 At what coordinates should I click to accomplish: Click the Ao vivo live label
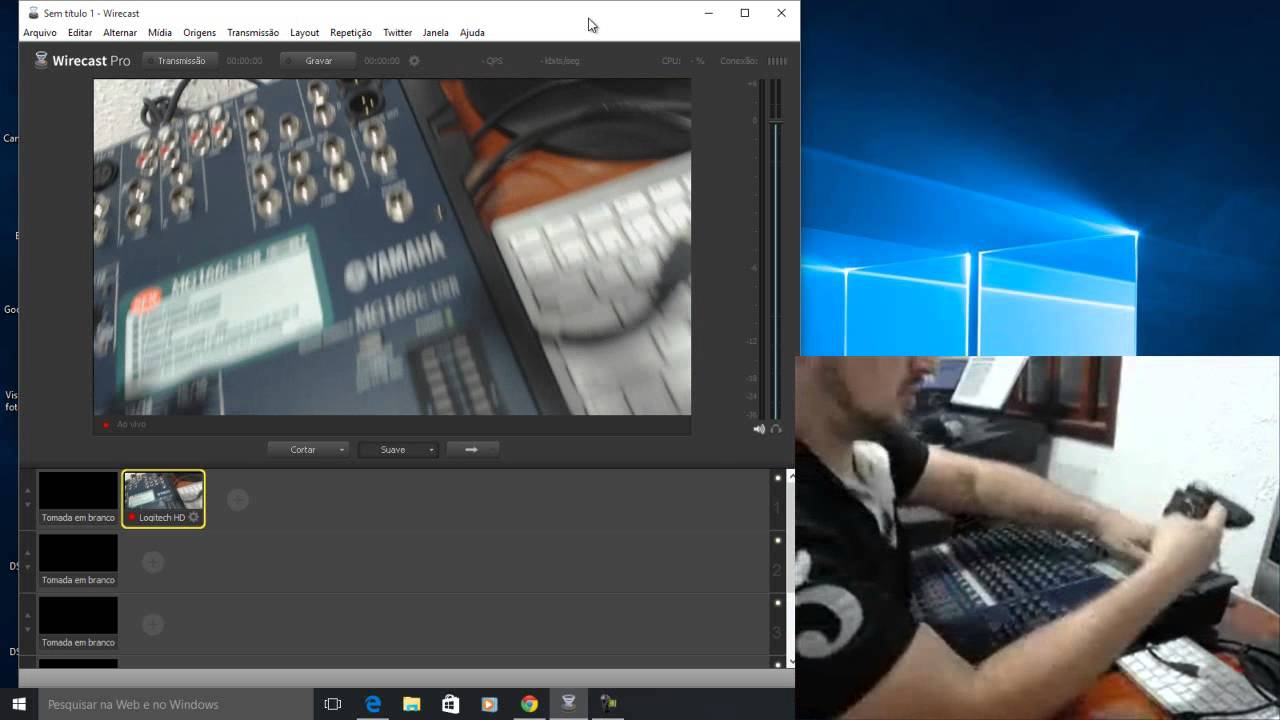click(x=131, y=424)
